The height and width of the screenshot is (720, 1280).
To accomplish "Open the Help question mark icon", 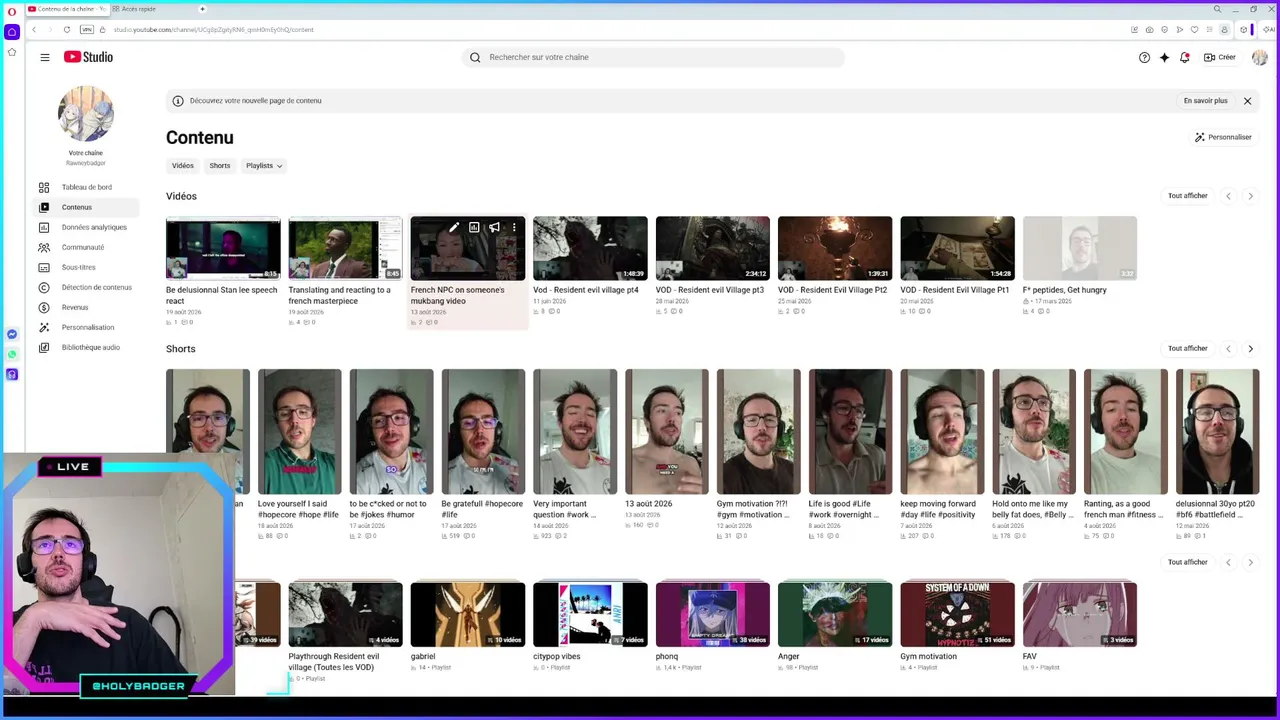I will pyautogui.click(x=1144, y=57).
